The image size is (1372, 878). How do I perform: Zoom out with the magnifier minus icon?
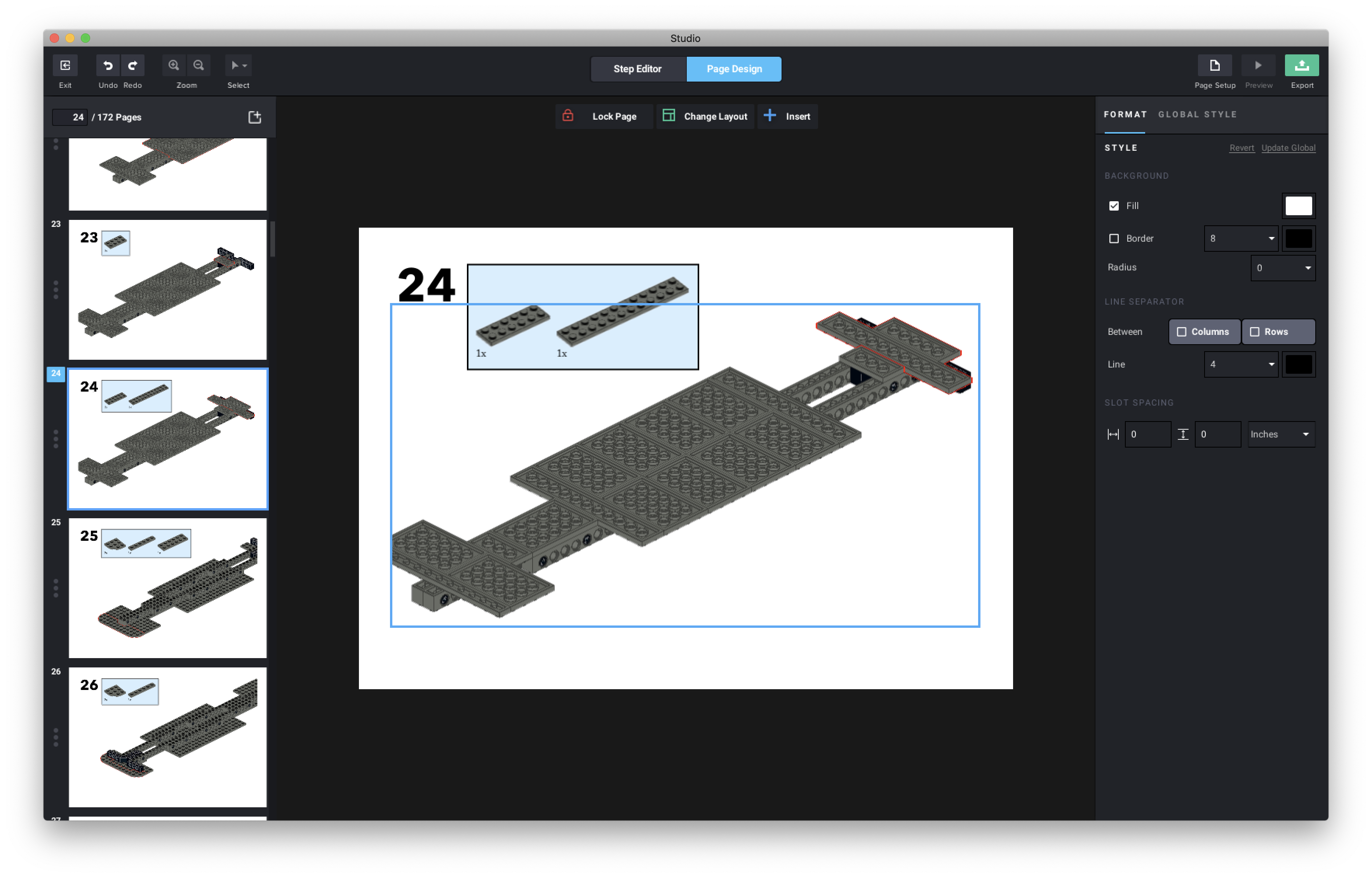click(198, 66)
